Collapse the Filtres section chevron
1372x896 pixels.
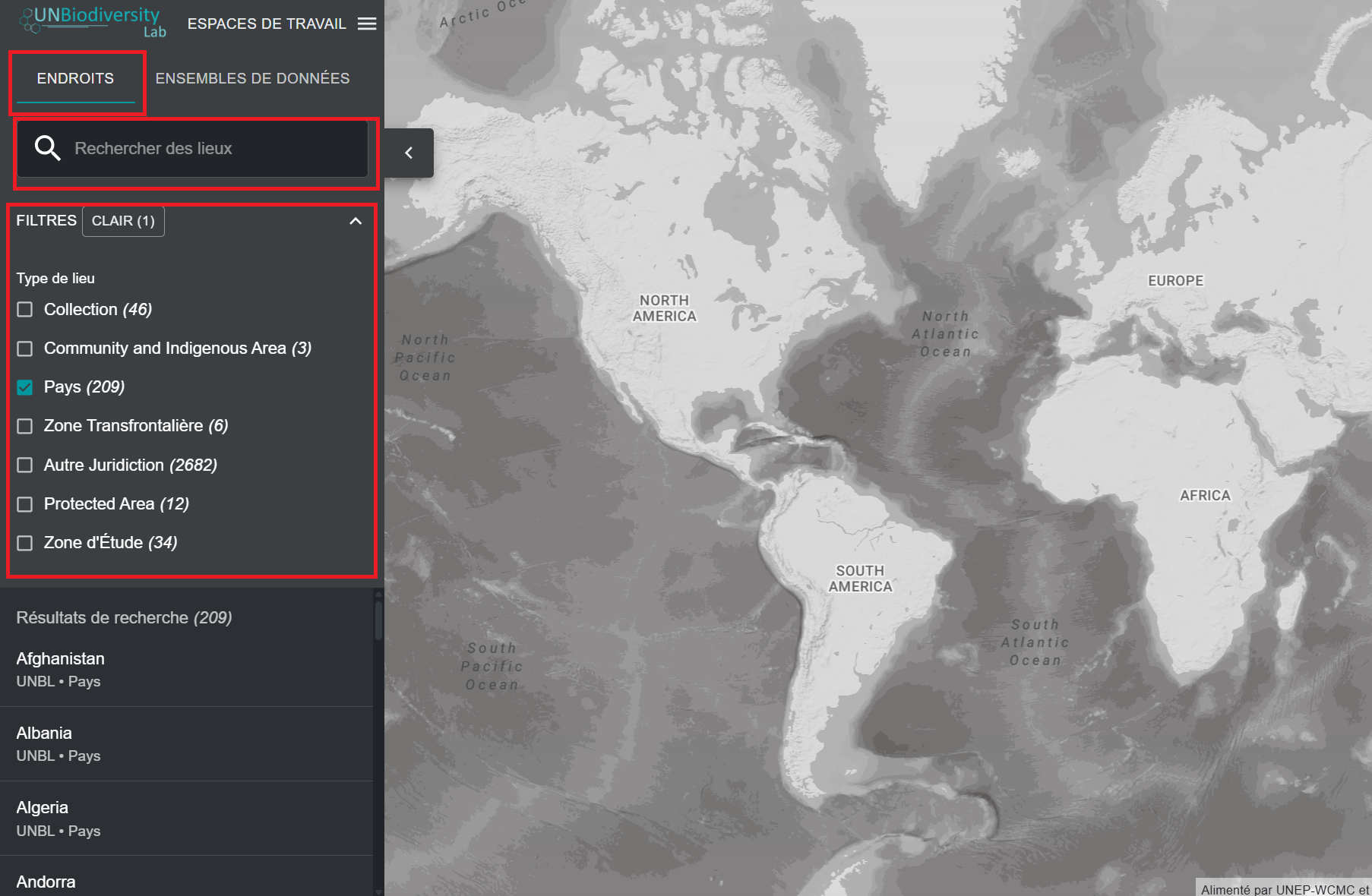[355, 221]
